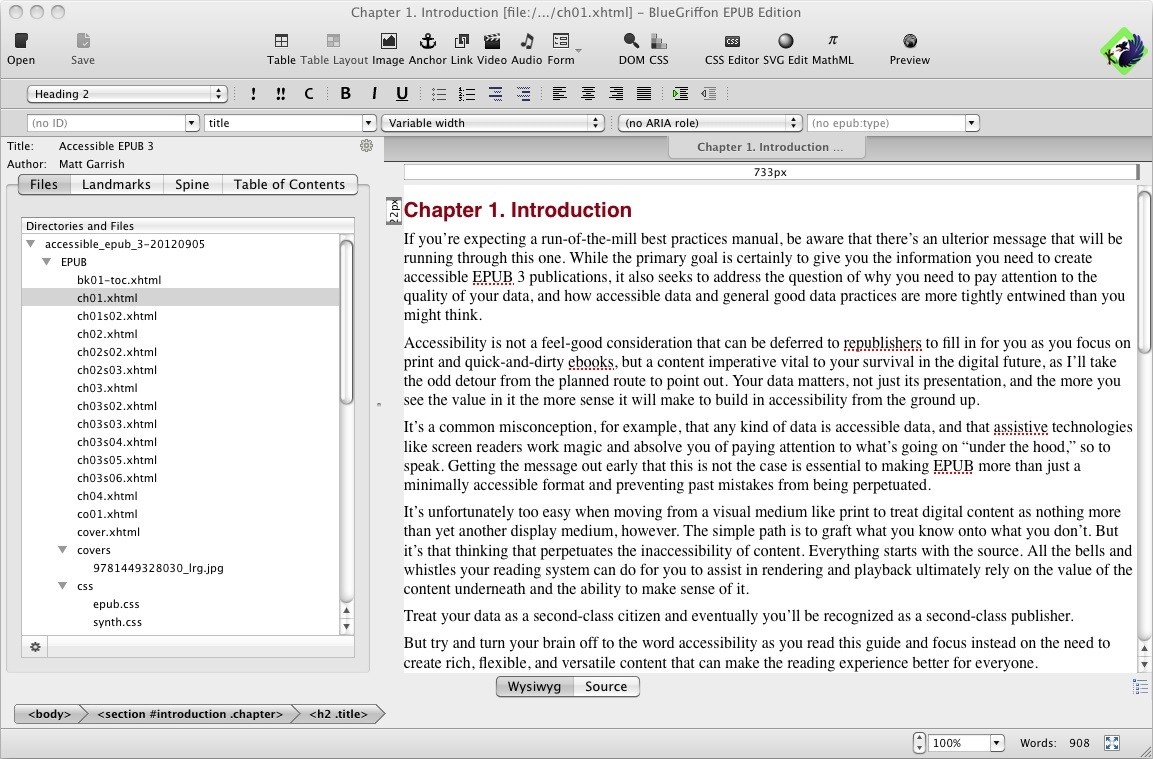
Task: Increase indentation of the paragraph
Action: coord(680,93)
